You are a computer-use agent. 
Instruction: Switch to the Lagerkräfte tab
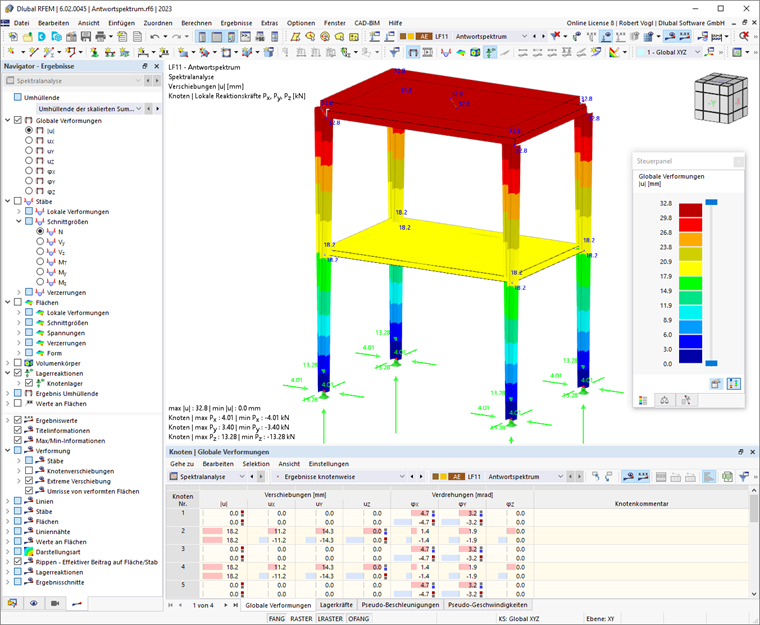[x=336, y=605]
